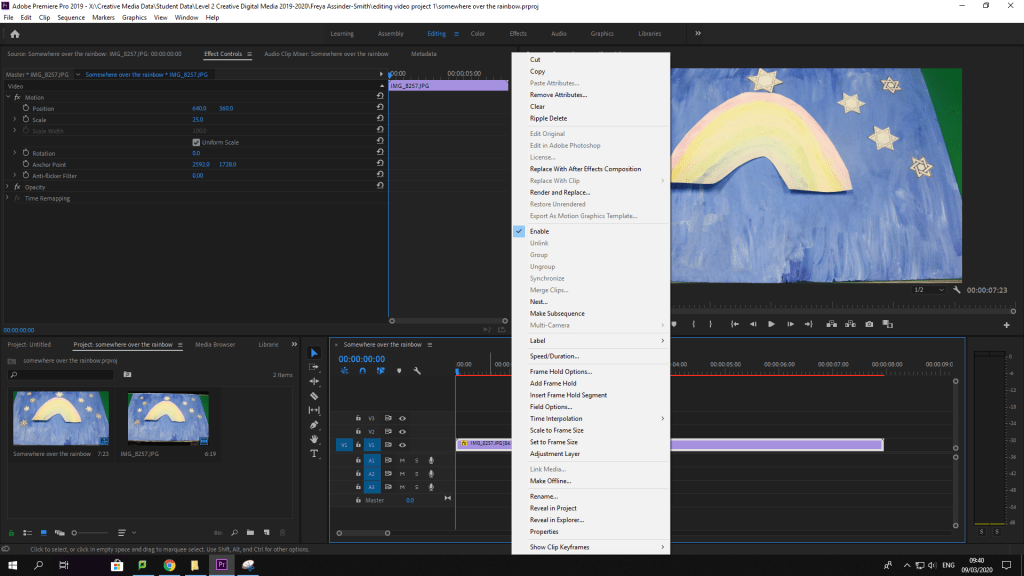Expand the Opacity effect properties
Screen dimensions: 1024x576
click(8, 187)
